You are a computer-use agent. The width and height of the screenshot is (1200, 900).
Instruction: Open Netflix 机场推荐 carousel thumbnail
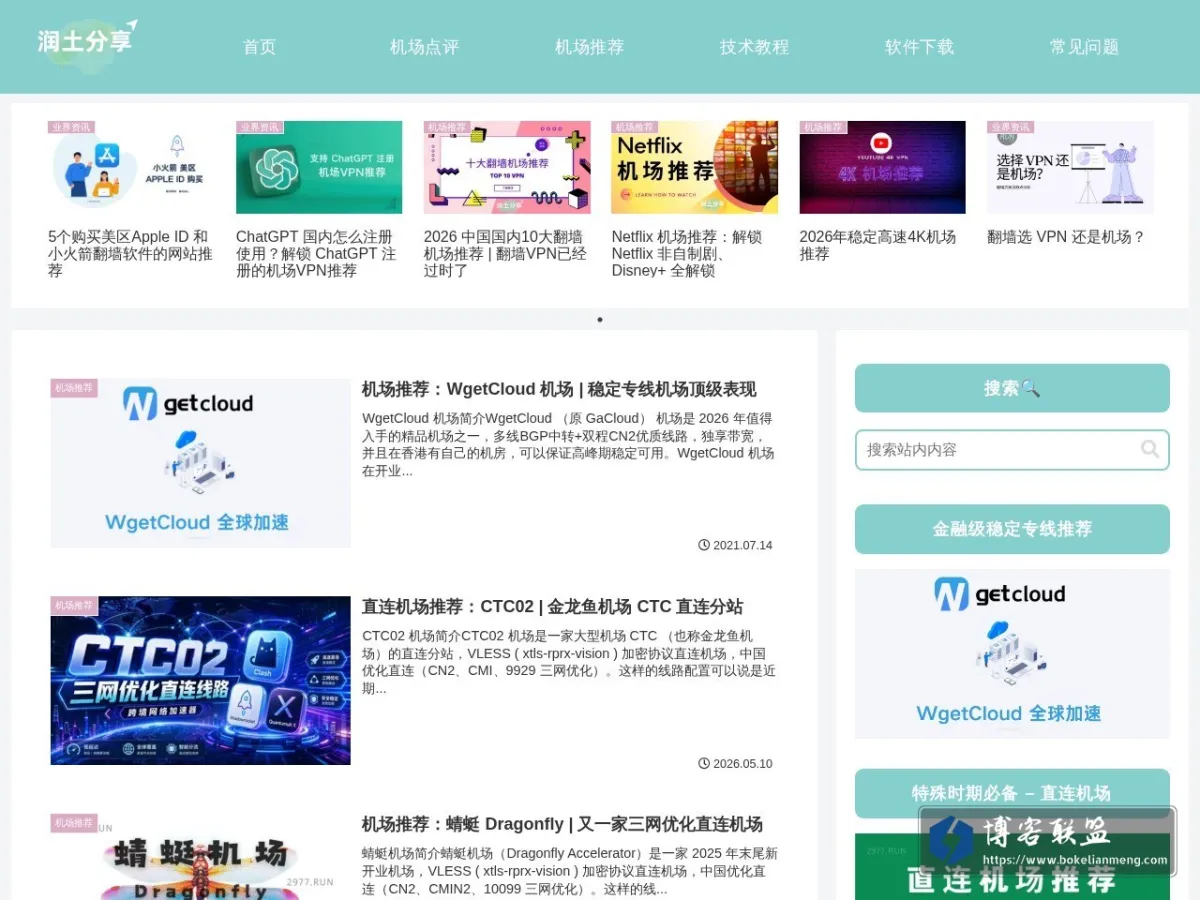point(695,167)
